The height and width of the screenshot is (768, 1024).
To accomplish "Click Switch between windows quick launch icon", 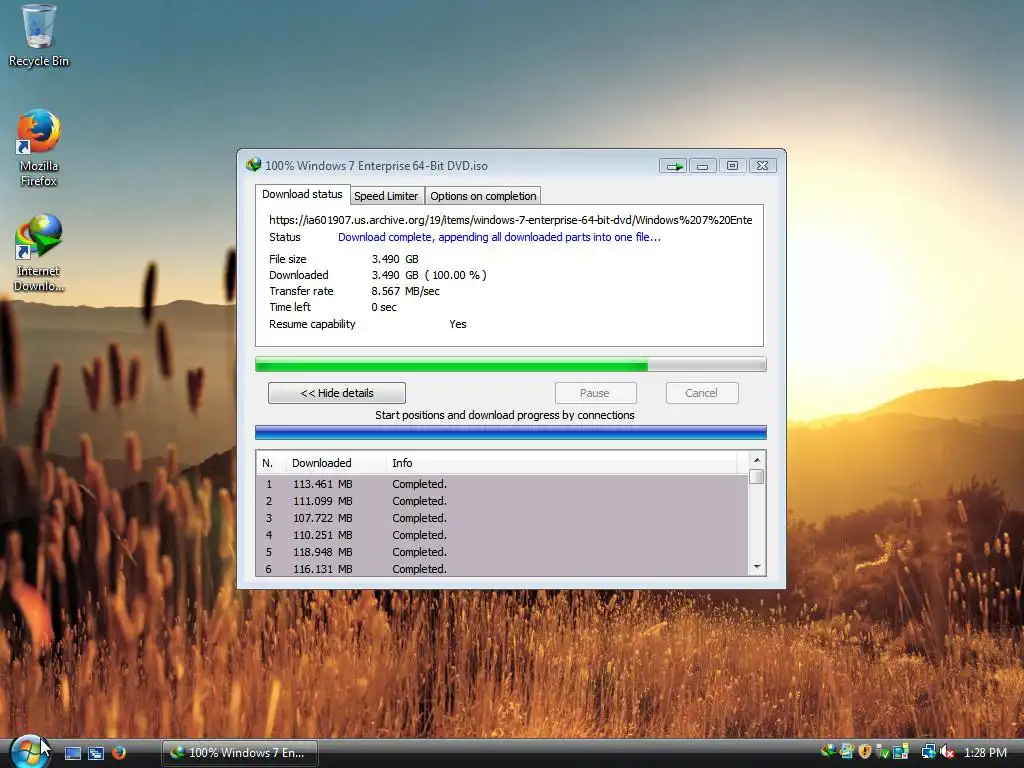I will tap(96, 753).
